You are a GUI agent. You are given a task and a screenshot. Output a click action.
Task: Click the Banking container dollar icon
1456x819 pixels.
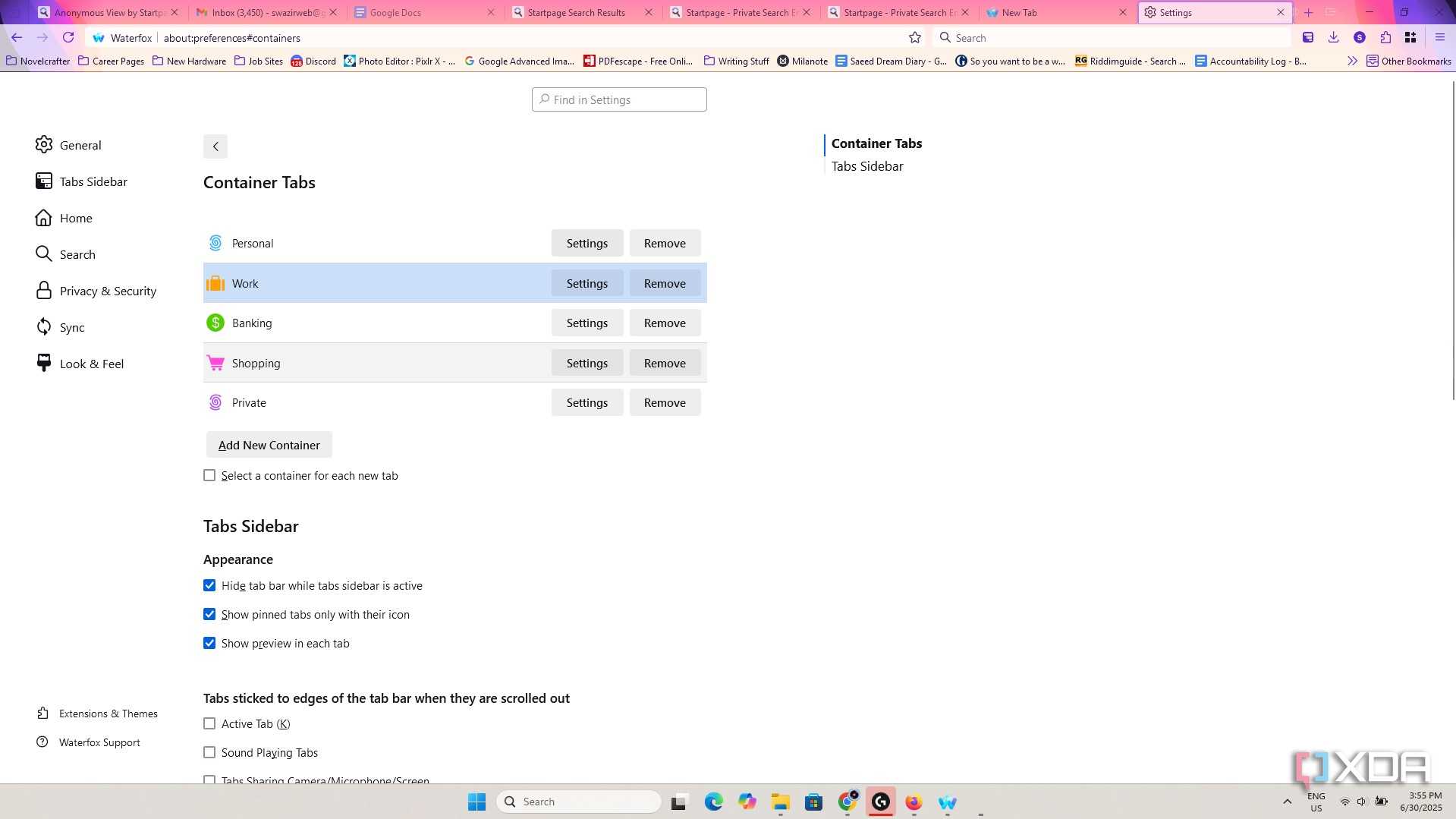(x=215, y=323)
